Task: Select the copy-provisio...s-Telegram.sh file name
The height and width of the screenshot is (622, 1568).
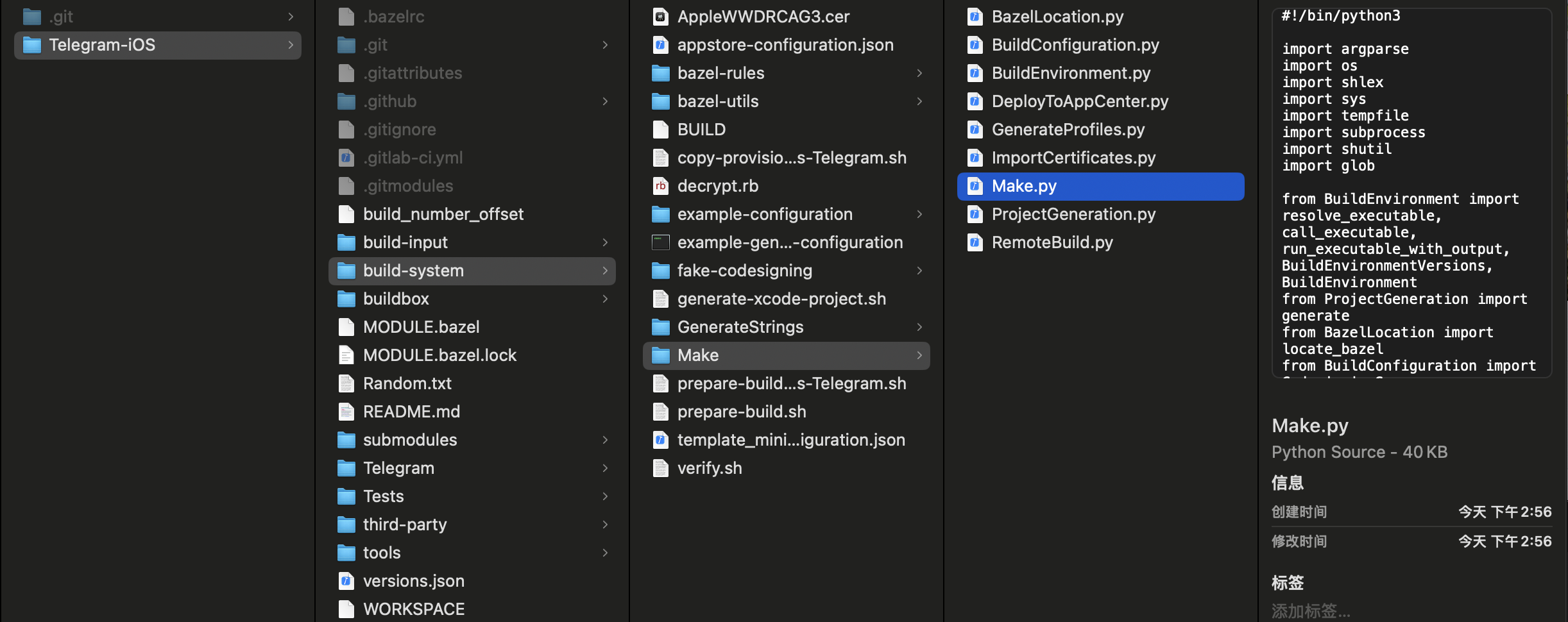Action: pyautogui.click(x=792, y=158)
